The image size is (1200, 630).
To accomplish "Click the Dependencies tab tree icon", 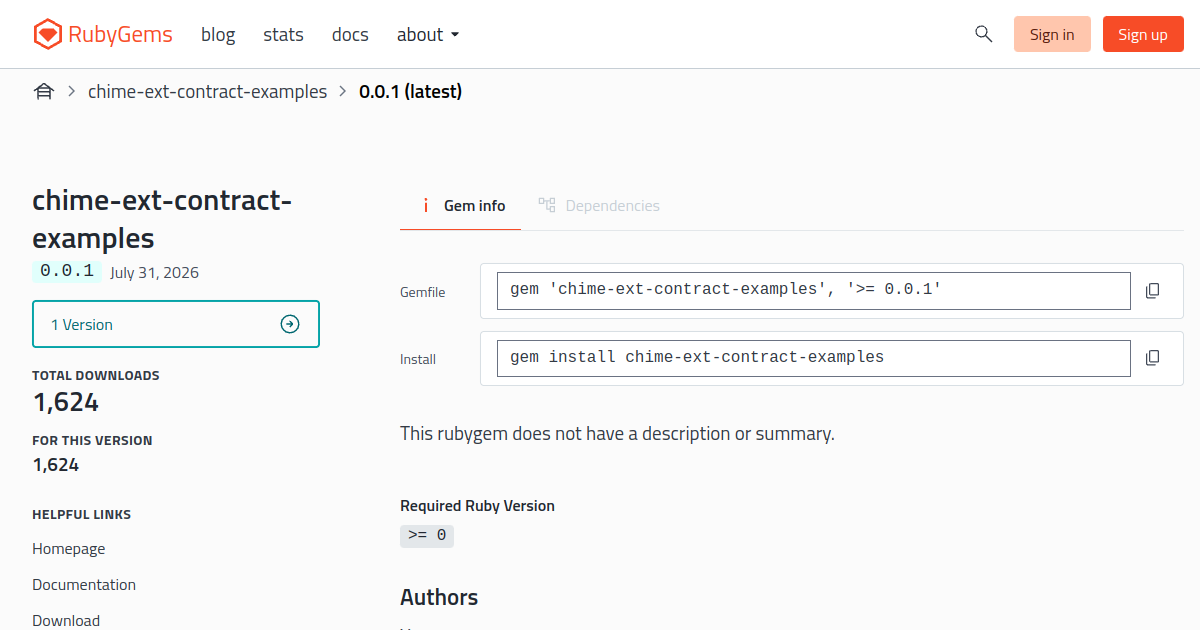I will click(x=547, y=205).
